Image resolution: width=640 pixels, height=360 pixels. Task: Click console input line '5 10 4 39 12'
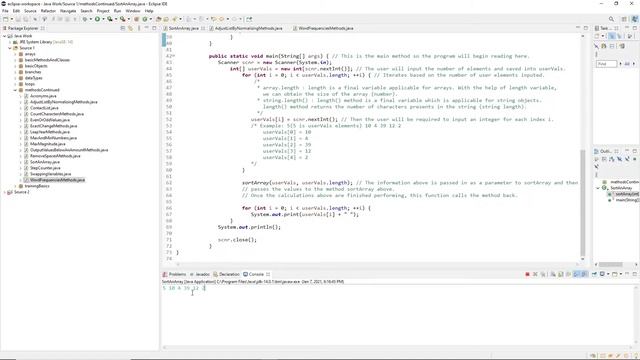[184, 288]
